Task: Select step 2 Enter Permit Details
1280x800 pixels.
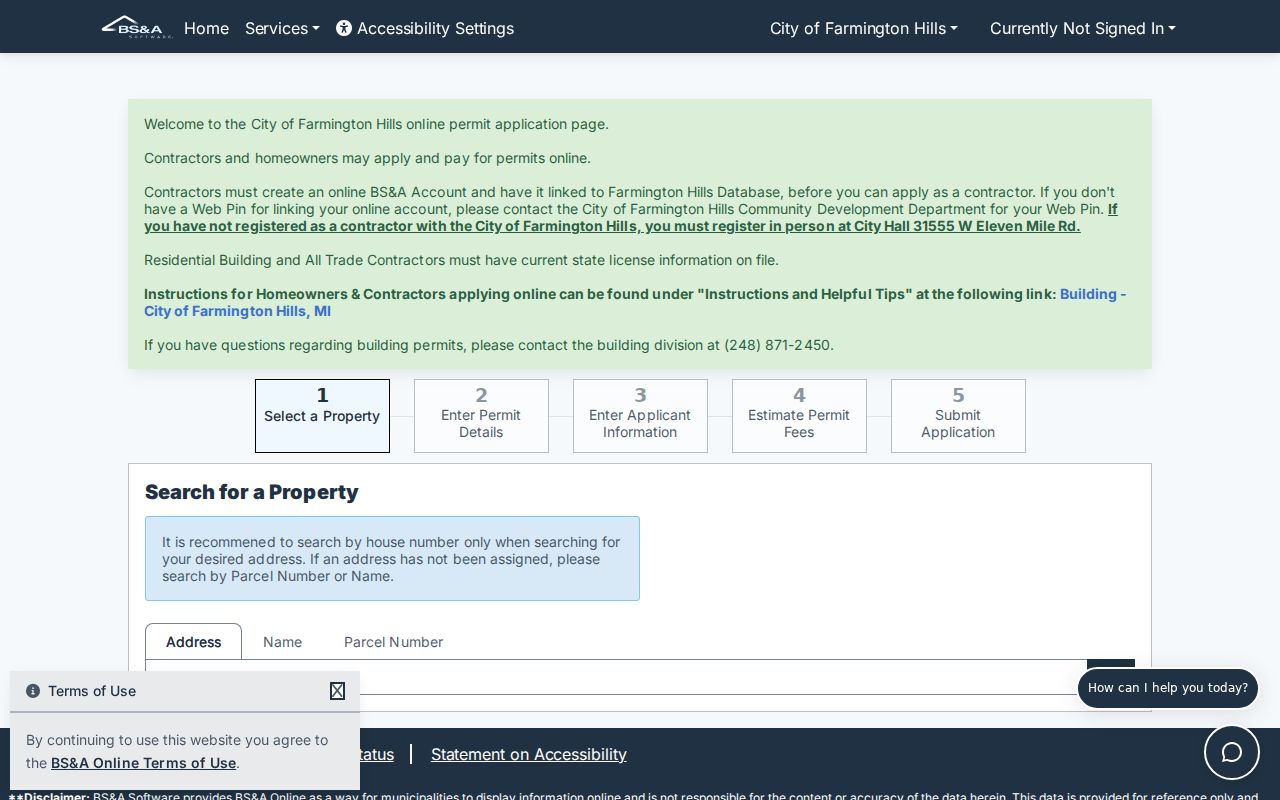Action: (481, 416)
